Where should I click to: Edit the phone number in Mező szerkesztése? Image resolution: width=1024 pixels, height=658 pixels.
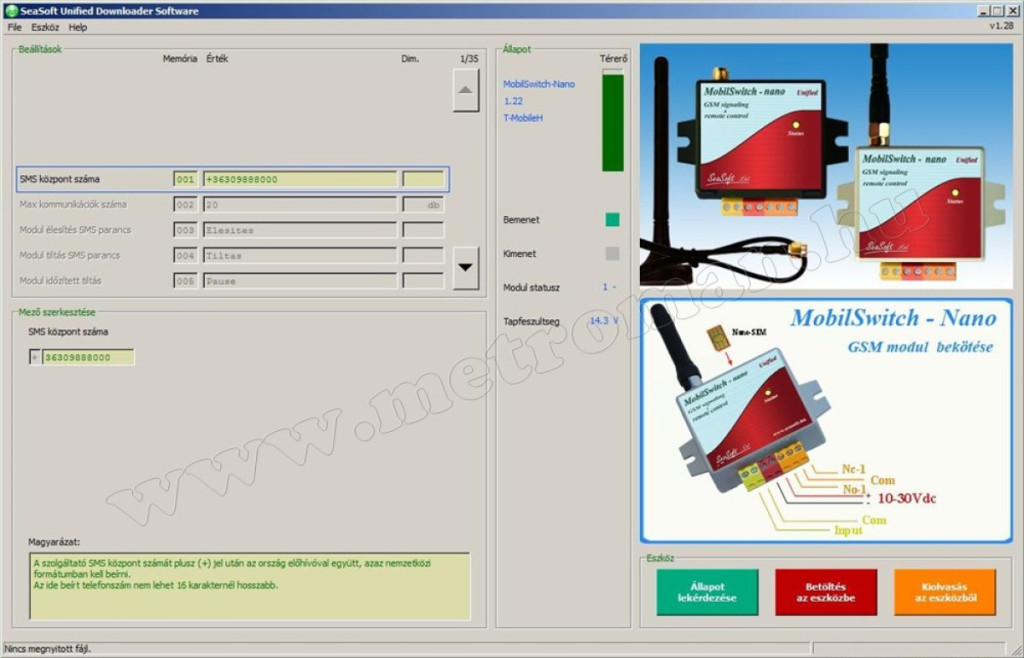click(88, 357)
